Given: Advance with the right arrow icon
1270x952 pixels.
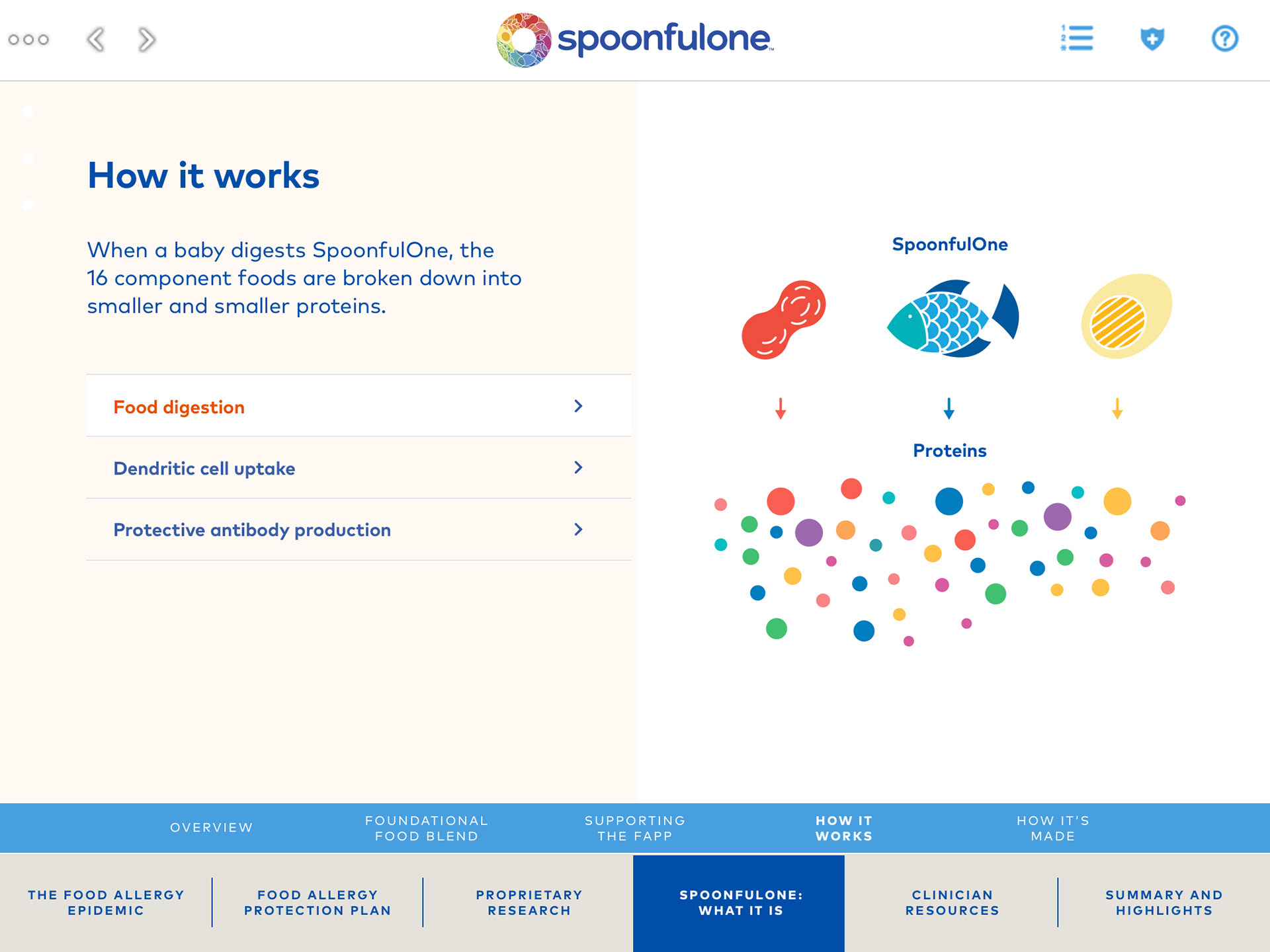Looking at the screenshot, I should click(x=147, y=40).
